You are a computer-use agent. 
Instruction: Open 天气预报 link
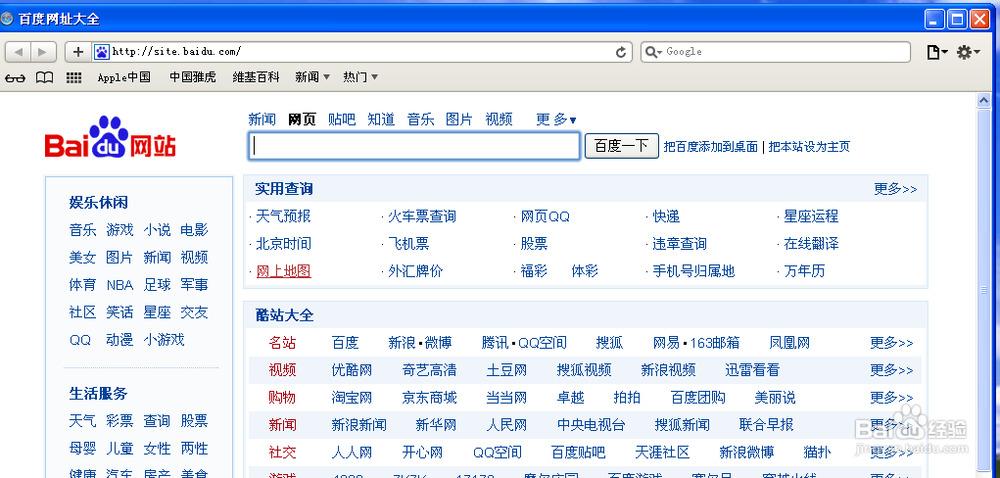click(x=283, y=216)
